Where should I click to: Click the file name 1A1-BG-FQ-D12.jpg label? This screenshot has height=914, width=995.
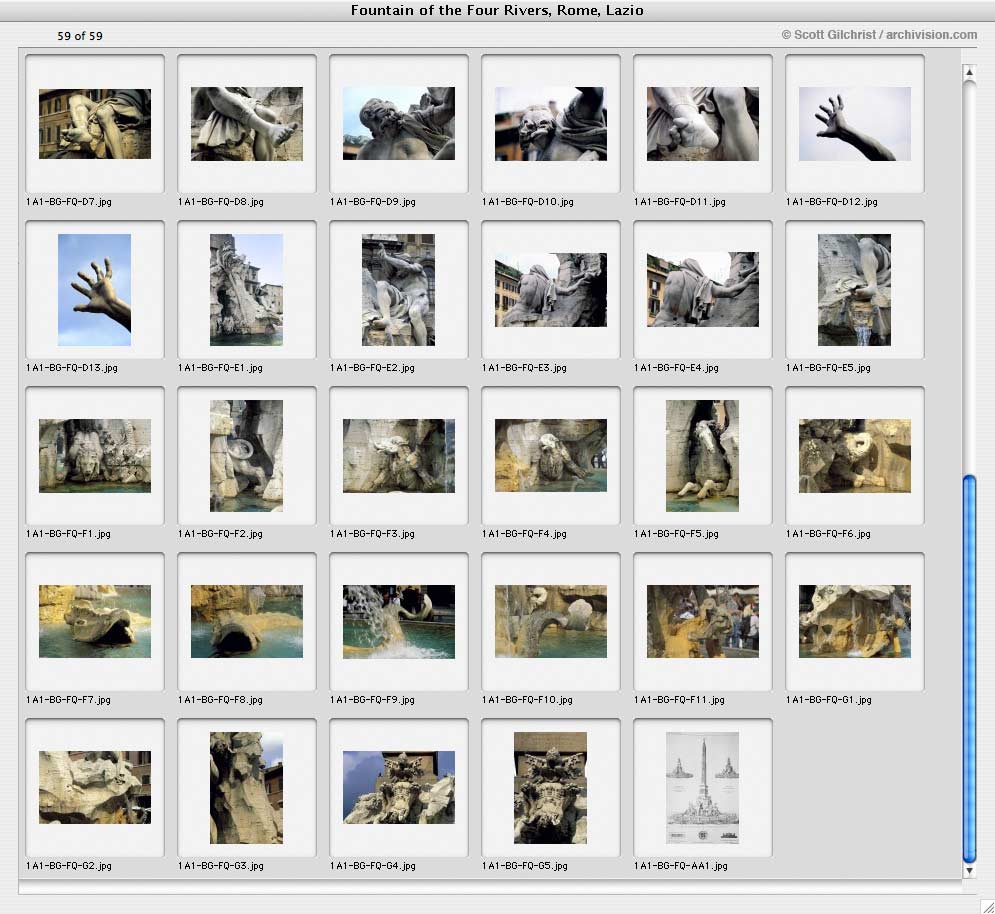tap(831, 202)
